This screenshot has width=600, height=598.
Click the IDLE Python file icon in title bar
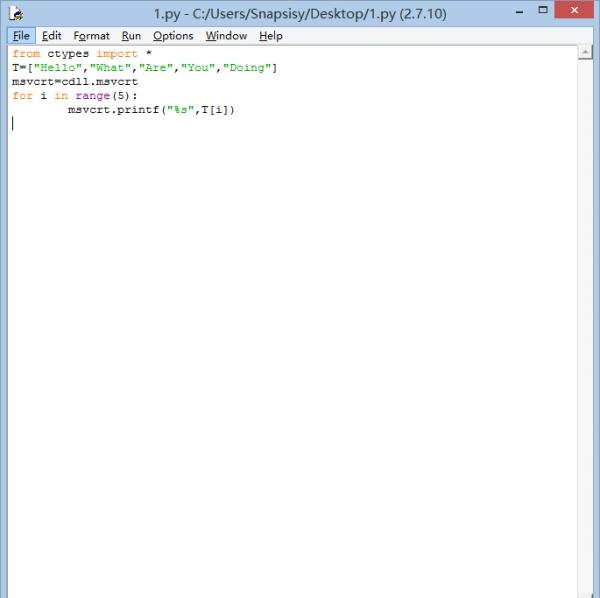tap(16, 13)
